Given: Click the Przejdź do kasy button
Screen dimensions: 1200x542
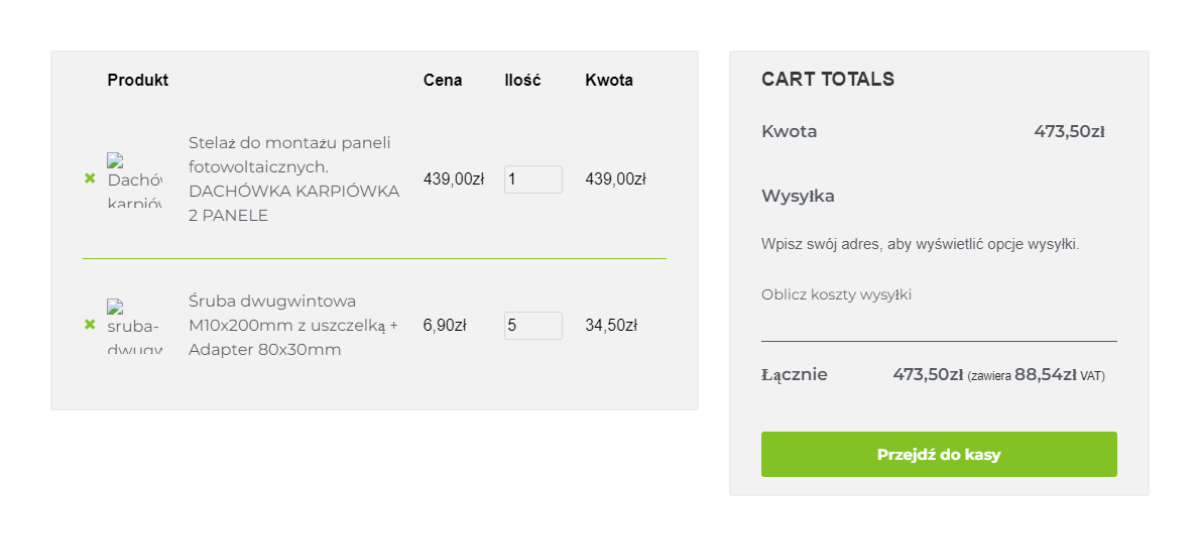Looking at the screenshot, I should [939, 454].
